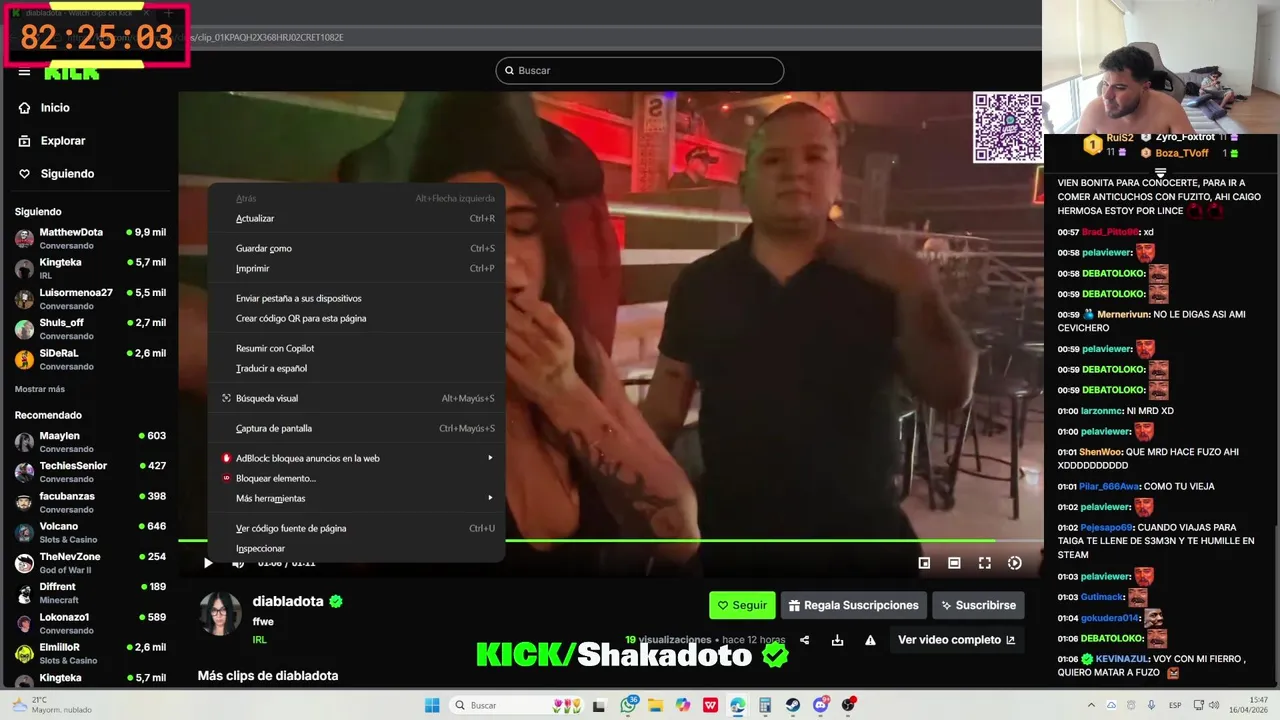
Task: Open Volcano Slots & Casino channel row
Action: tap(89, 532)
